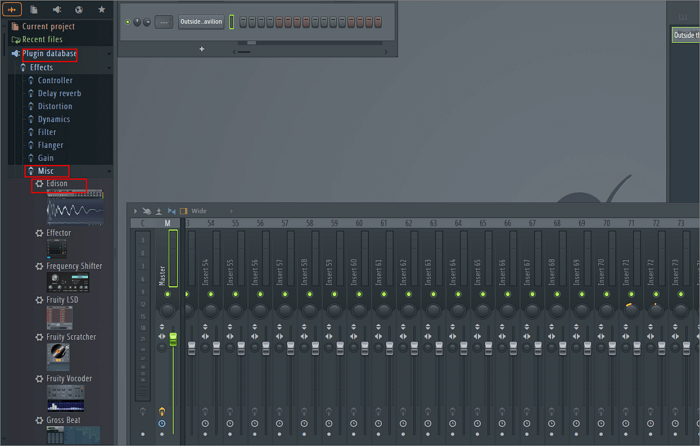Image resolution: width=700 pixels, height=446 pixels.
Task: Mute Insert 70 via its green LED
Action: [606, 294]
